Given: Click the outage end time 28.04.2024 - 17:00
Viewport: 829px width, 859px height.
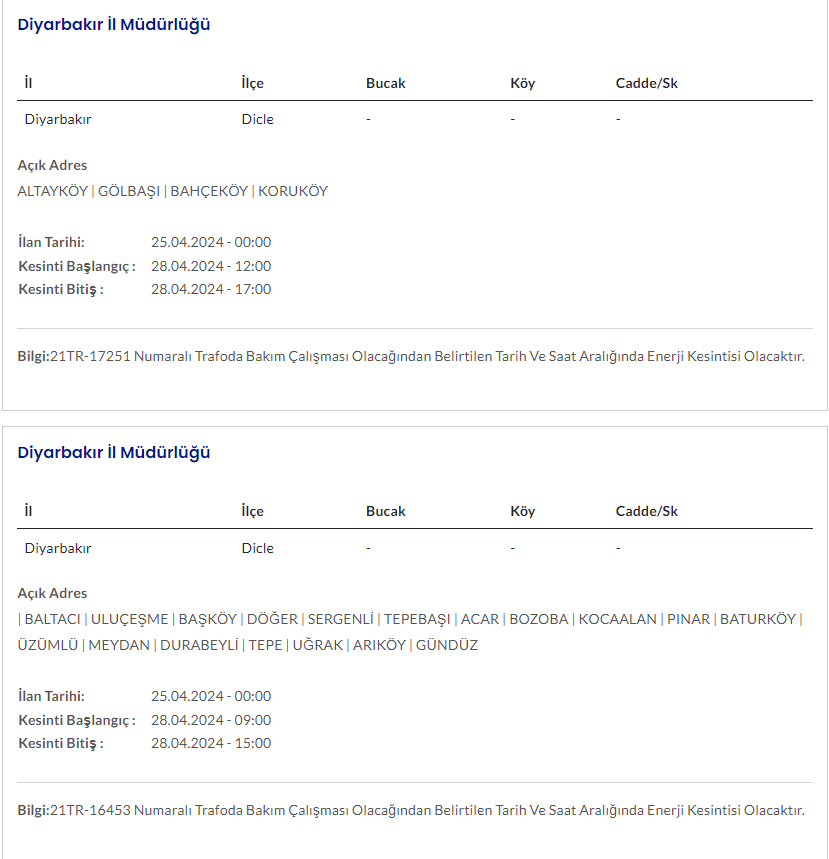Looking at the screenshot, I should 211,289.
